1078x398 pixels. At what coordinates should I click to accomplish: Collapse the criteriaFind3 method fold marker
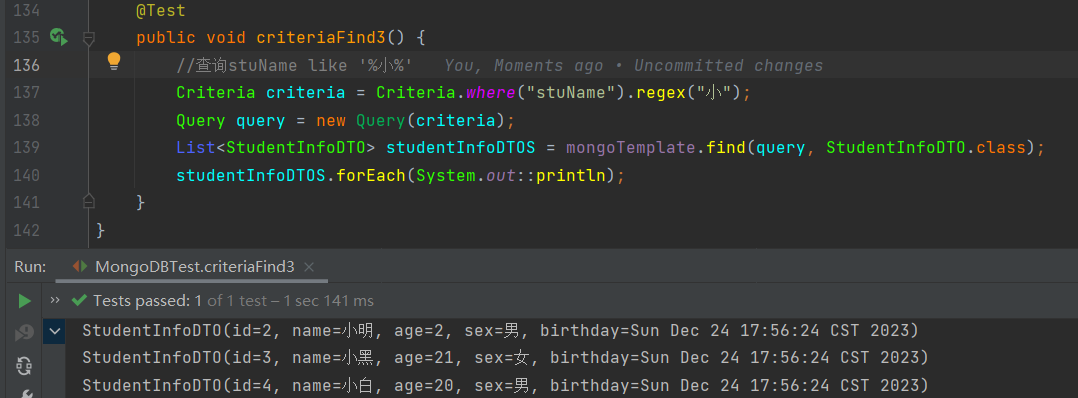click(88, 38)
